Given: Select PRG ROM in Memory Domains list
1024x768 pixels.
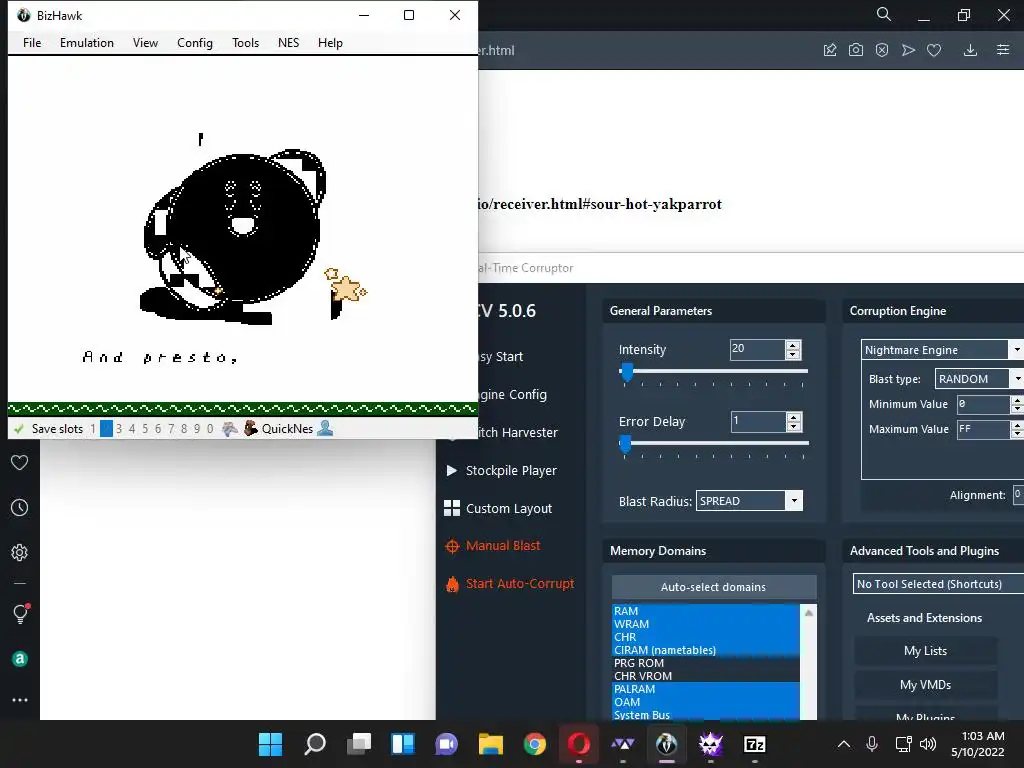Looking at the screenshot, I should (x=705, y=663).
